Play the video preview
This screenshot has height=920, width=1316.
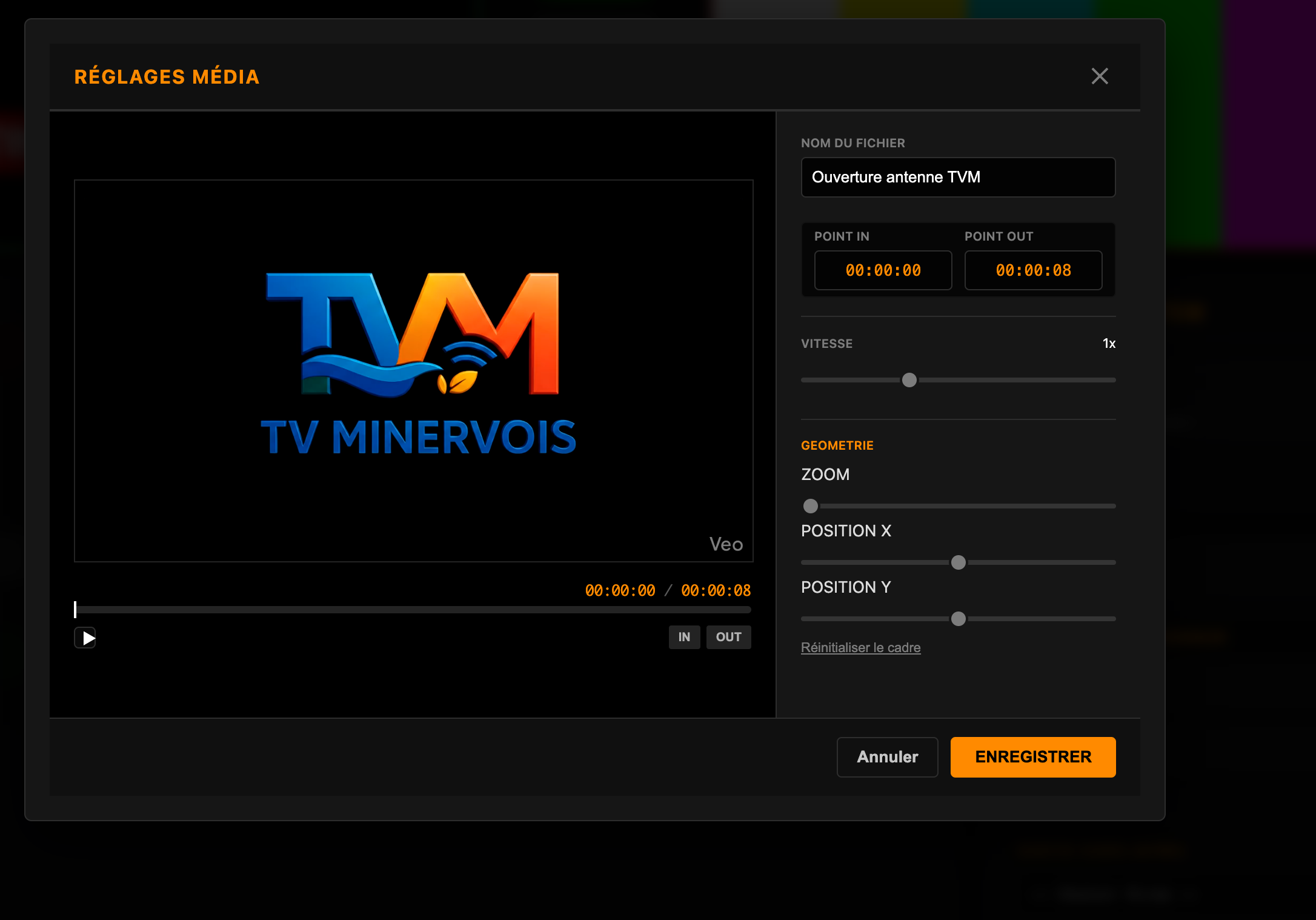(85, 638)
